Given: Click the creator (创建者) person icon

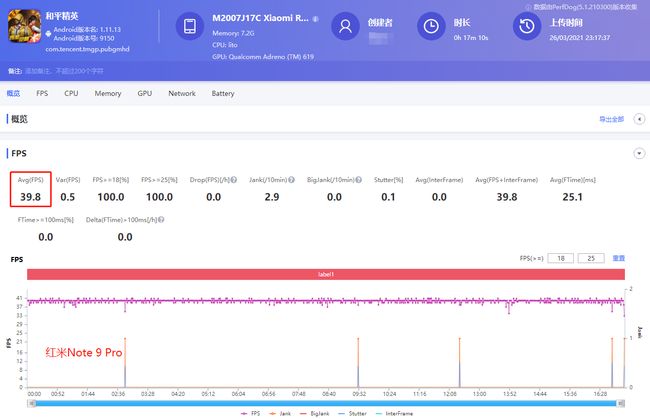Looking at the screenshot, I should (346, 28).
